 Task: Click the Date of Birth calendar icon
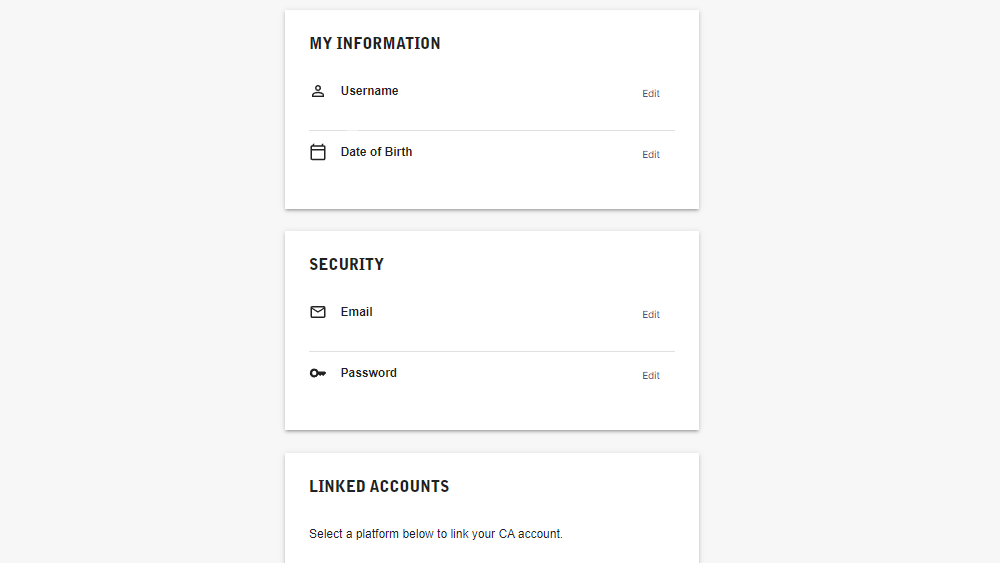[x=318, y=152]
